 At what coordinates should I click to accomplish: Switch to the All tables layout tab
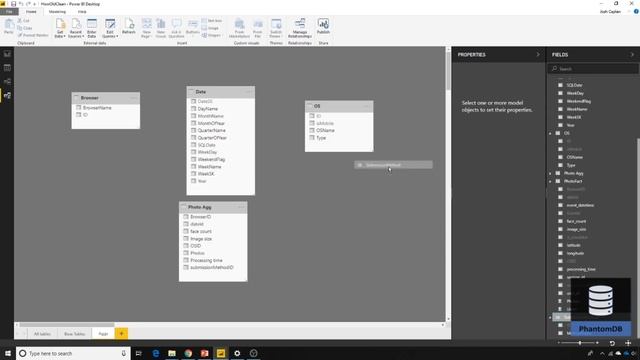pyautogui.click(x=42, y=334)
